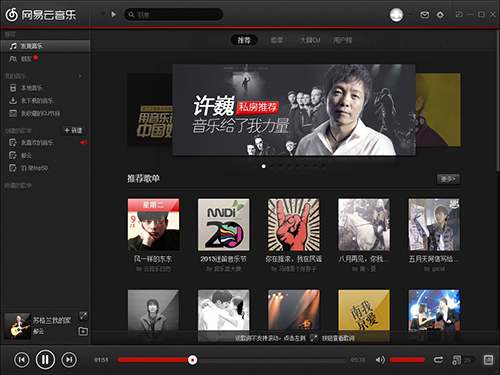Click the artist name under song title

38,331
